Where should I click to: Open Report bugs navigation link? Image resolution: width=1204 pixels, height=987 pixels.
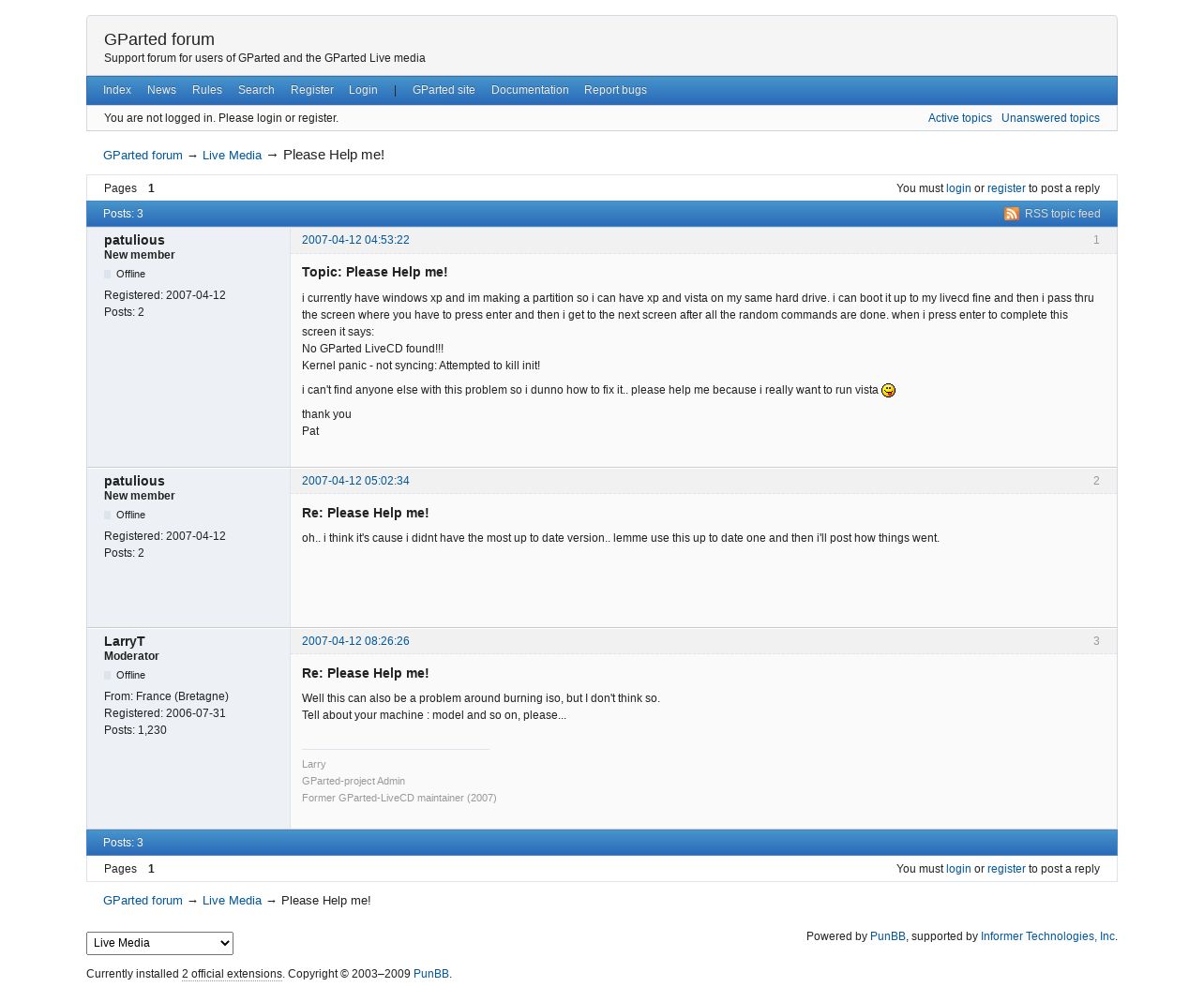point(615,90)
